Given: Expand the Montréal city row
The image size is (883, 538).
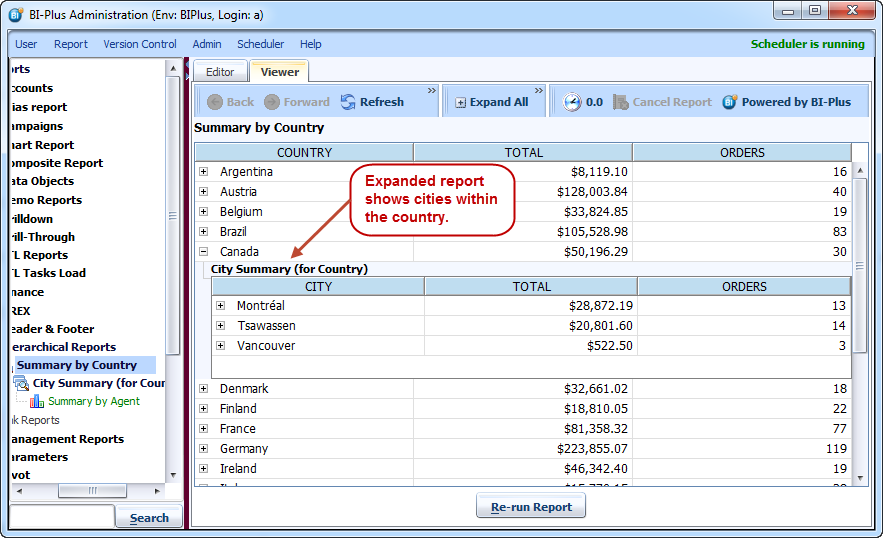Looking at the screenshot, I should (x=220, y=306).
